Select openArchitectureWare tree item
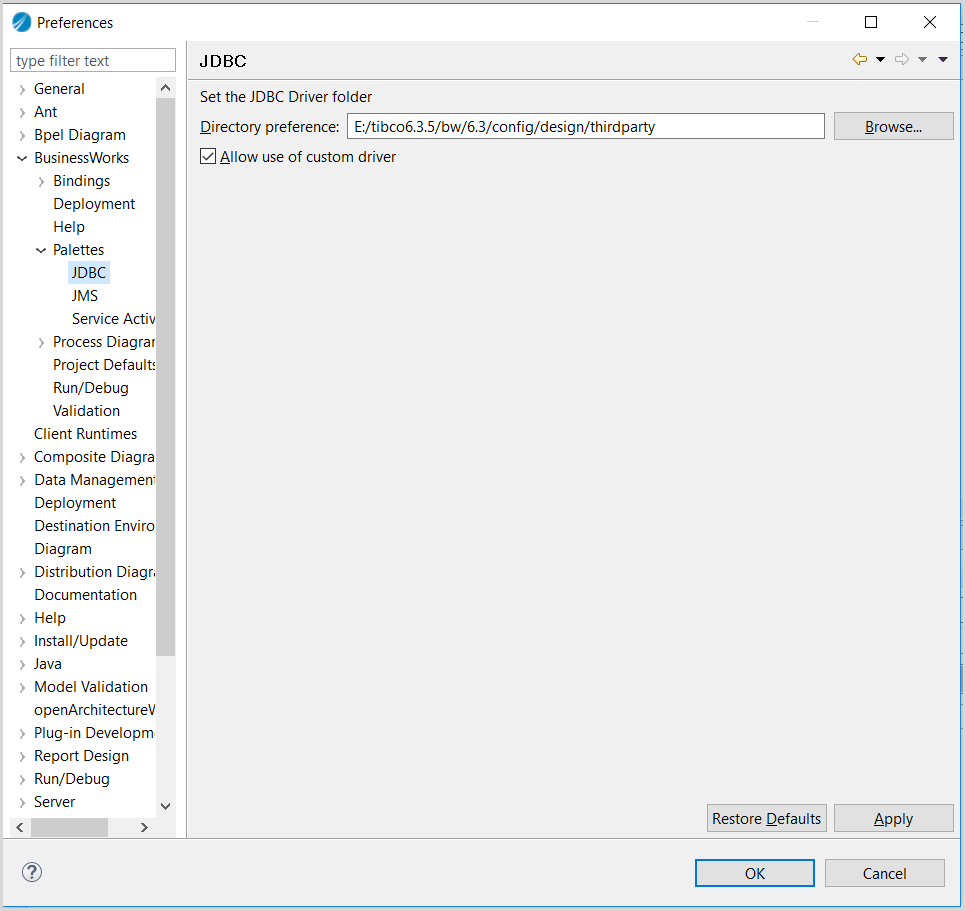This screenshot has height=911, width=966. (94, 710)
